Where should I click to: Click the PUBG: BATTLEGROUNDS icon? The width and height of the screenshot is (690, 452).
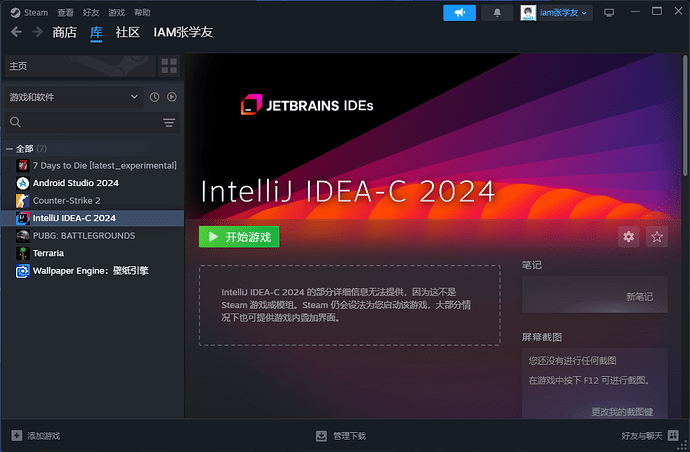click(x=22, y=236)
